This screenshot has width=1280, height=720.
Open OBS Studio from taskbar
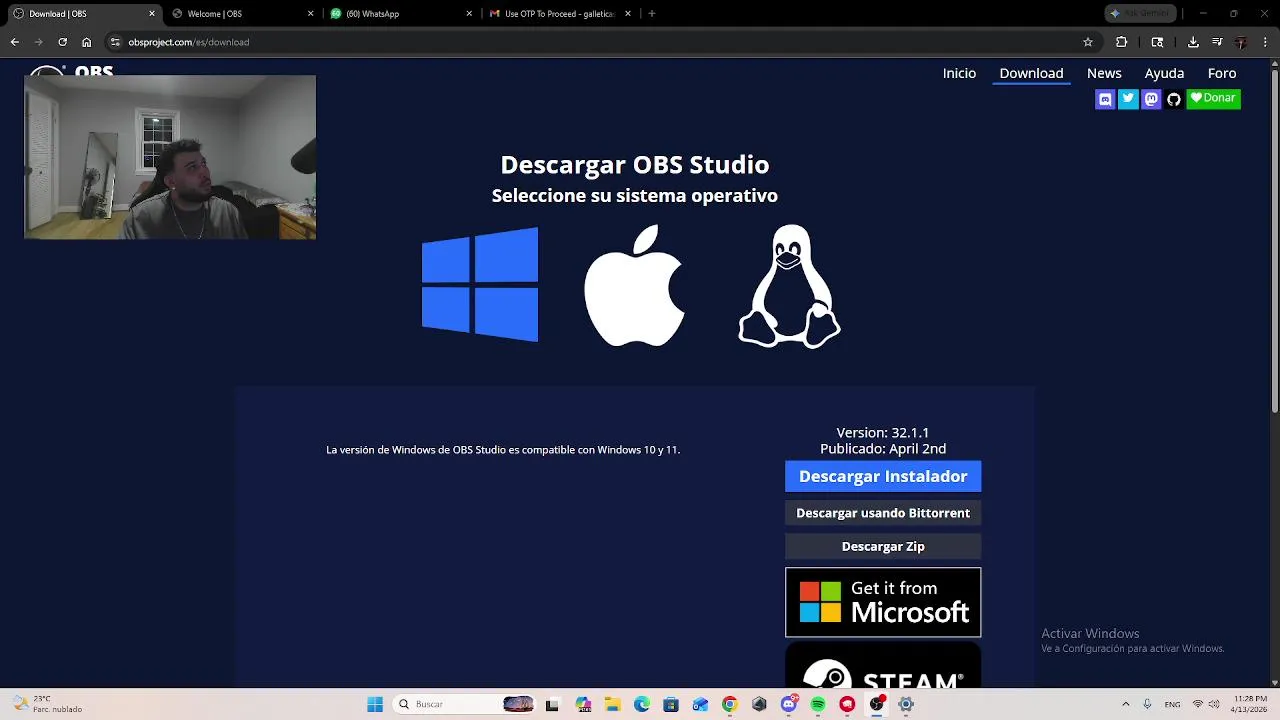pyautogui.click(x=877, y=704)
